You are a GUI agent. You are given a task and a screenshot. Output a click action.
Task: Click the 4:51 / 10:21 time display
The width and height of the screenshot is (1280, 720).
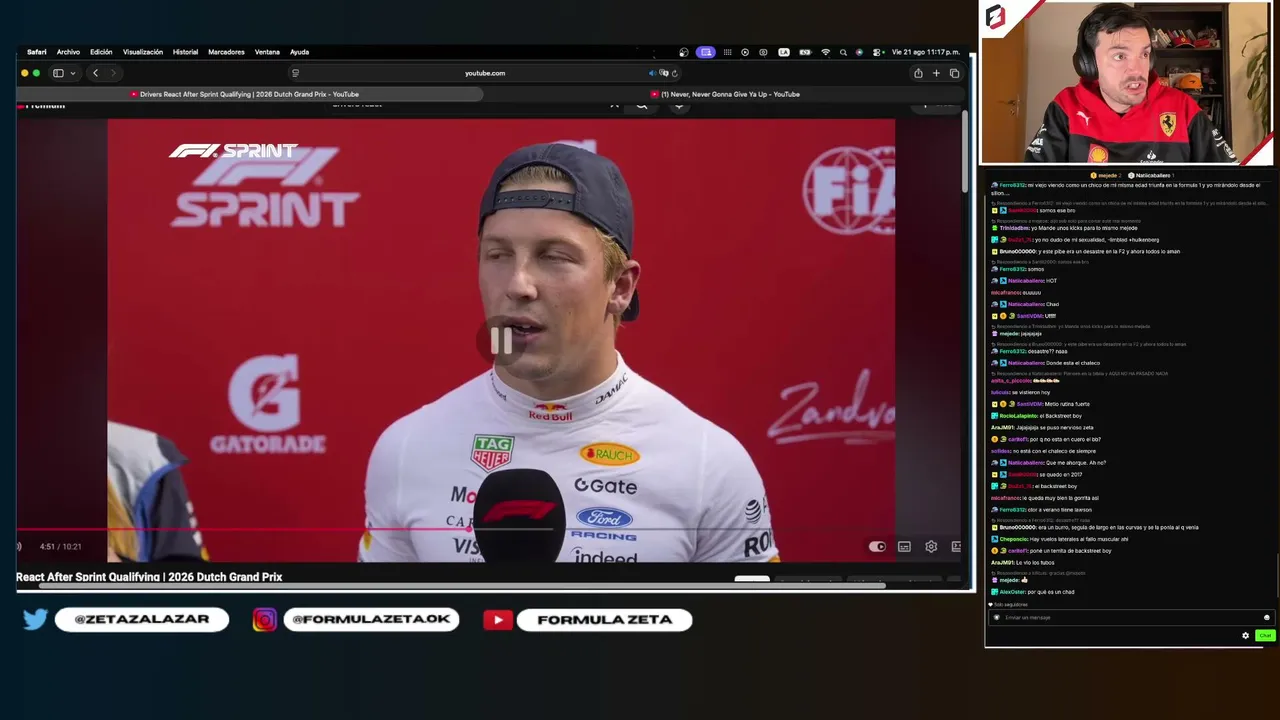[60, 547]
